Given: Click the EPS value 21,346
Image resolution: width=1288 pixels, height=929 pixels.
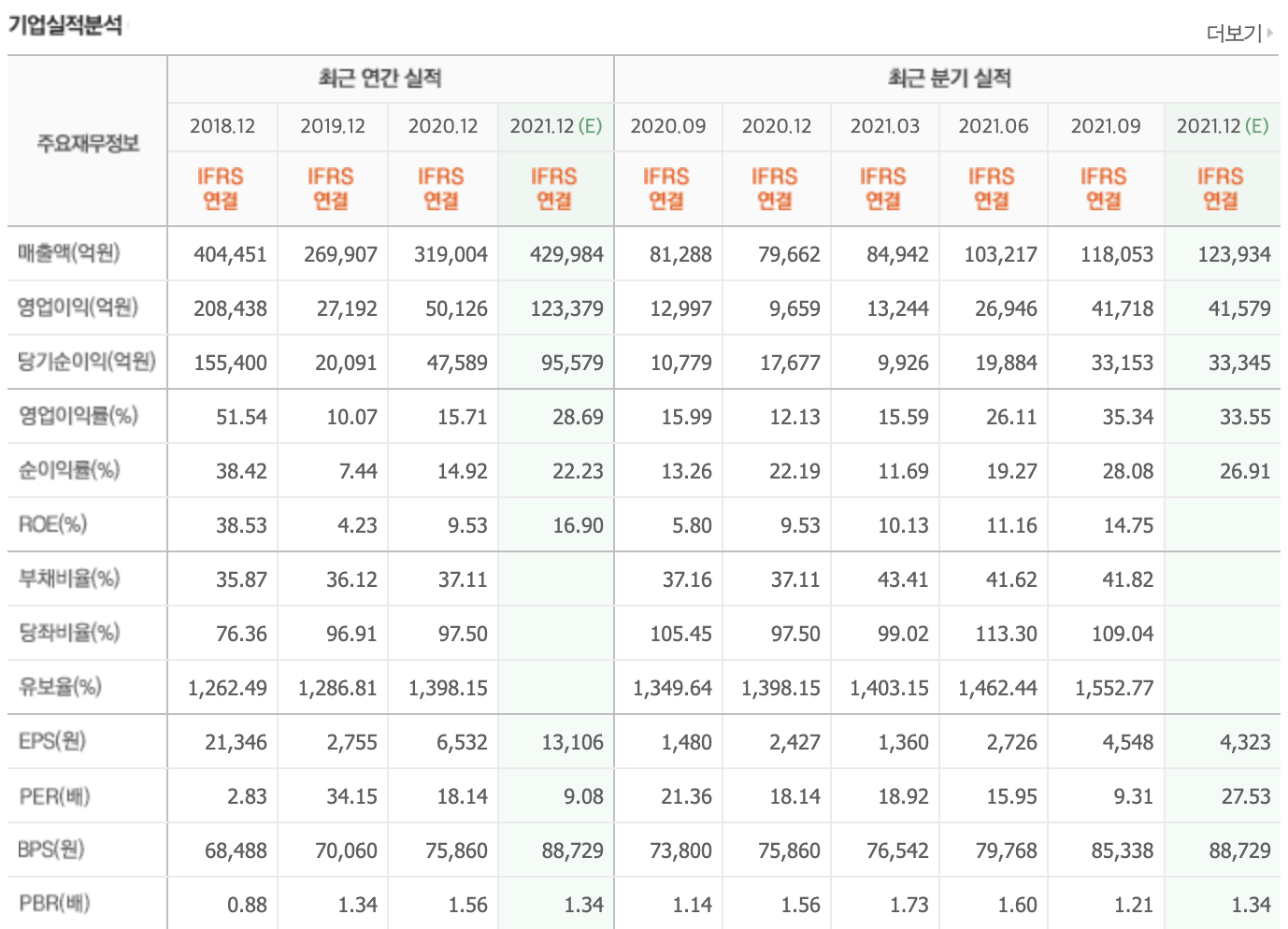Looking at the screenshot, I should (x=236, y=742).
